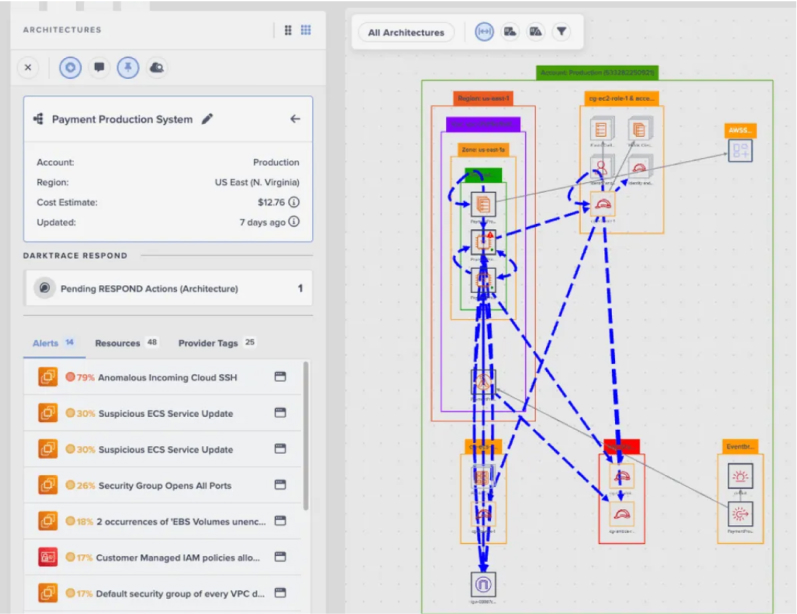Image resolution: width=797 pixels, height=614 pixels.
Task: Switch to the two-column grid view
Action: click(288, 30)
